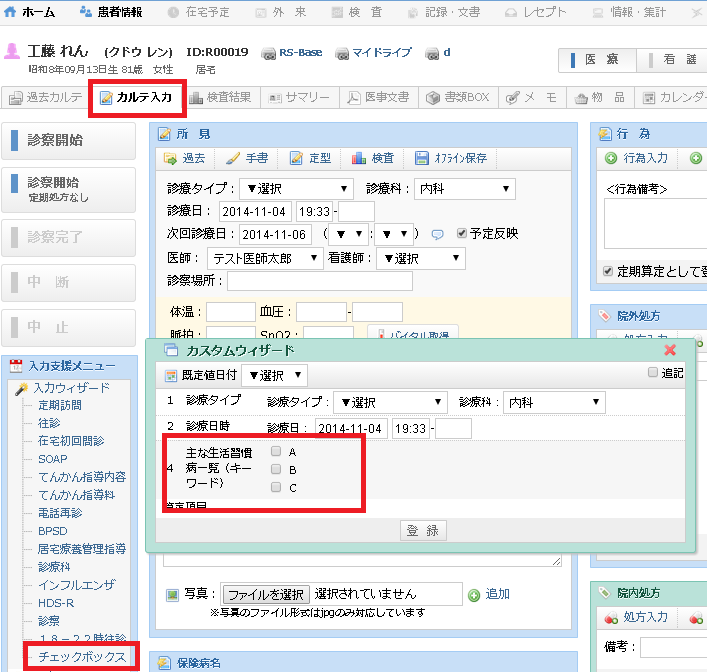Click the 院外処方 tag icon
Screen dimensions: 707x672
[x=604, y=316]
